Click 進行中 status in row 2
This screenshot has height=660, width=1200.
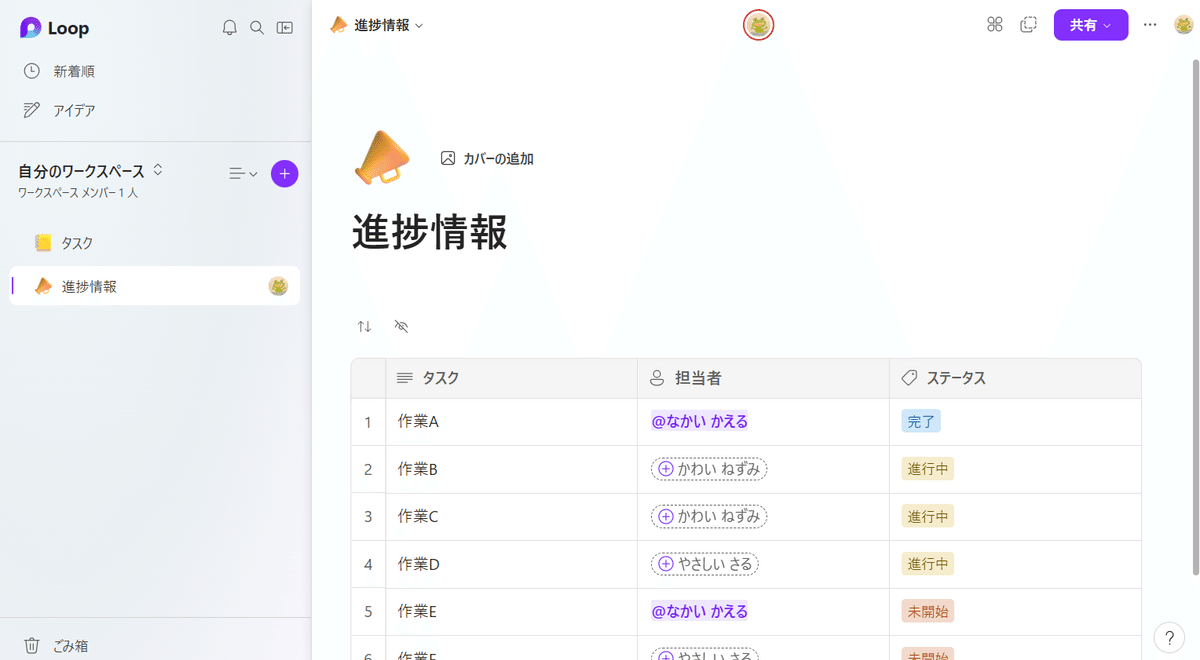928,469
